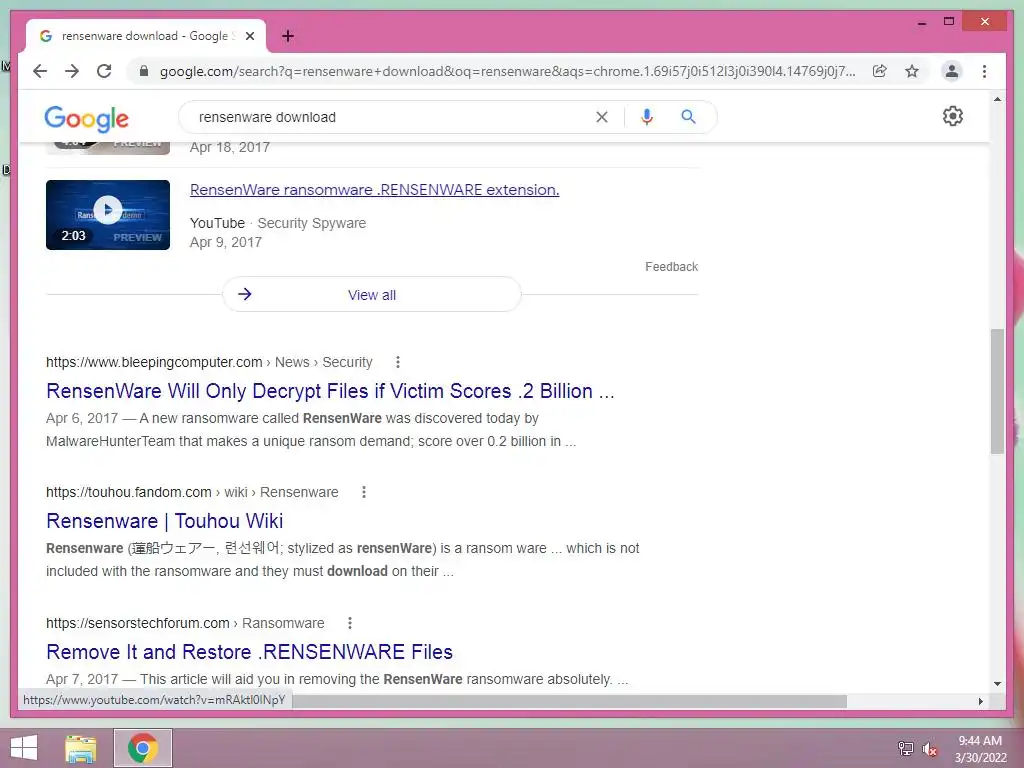Click the touhou.fandom.com breadcrumb URL

pyautogui.click(x=192, y=492)
